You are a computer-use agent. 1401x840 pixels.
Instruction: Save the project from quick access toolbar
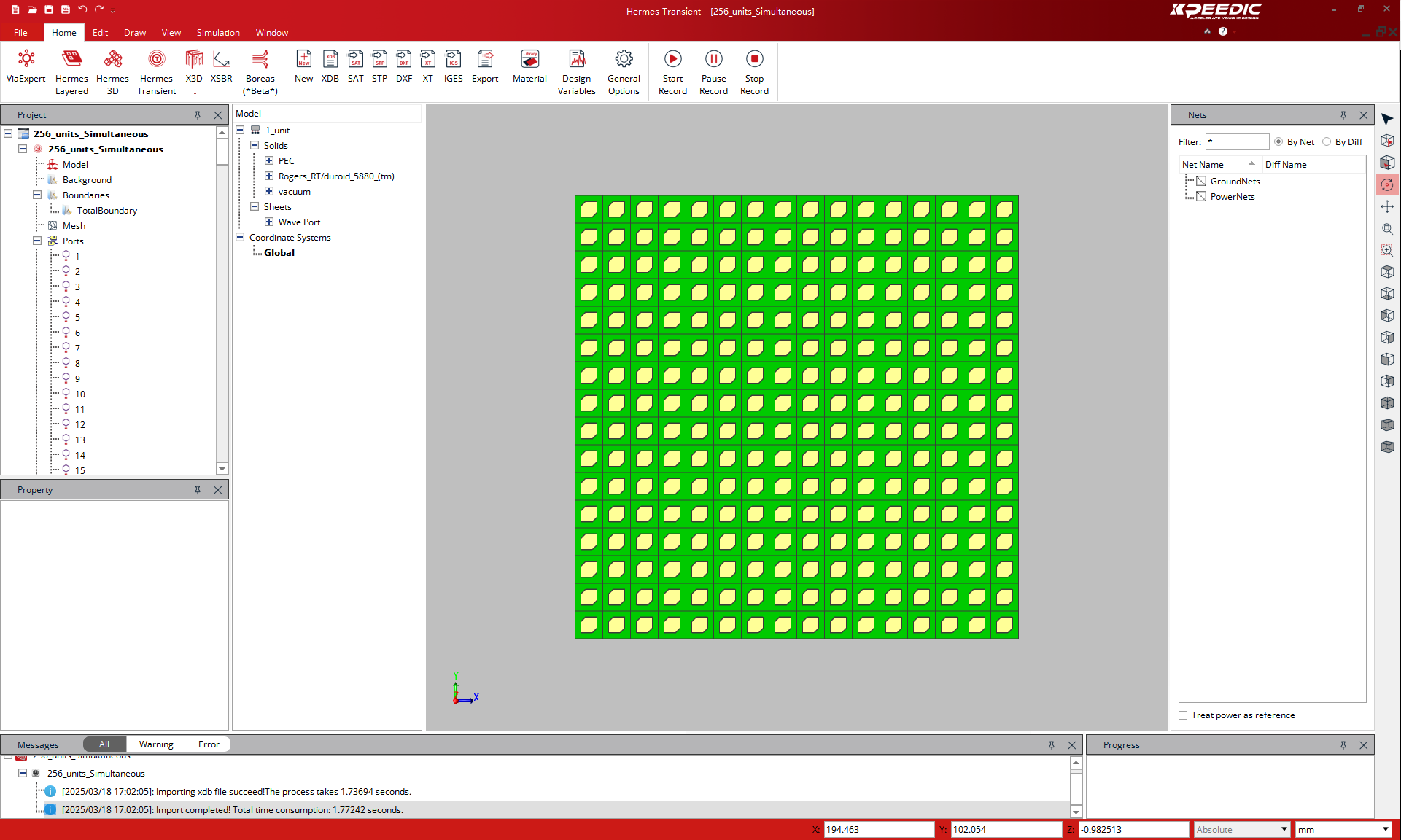[49, 9]
